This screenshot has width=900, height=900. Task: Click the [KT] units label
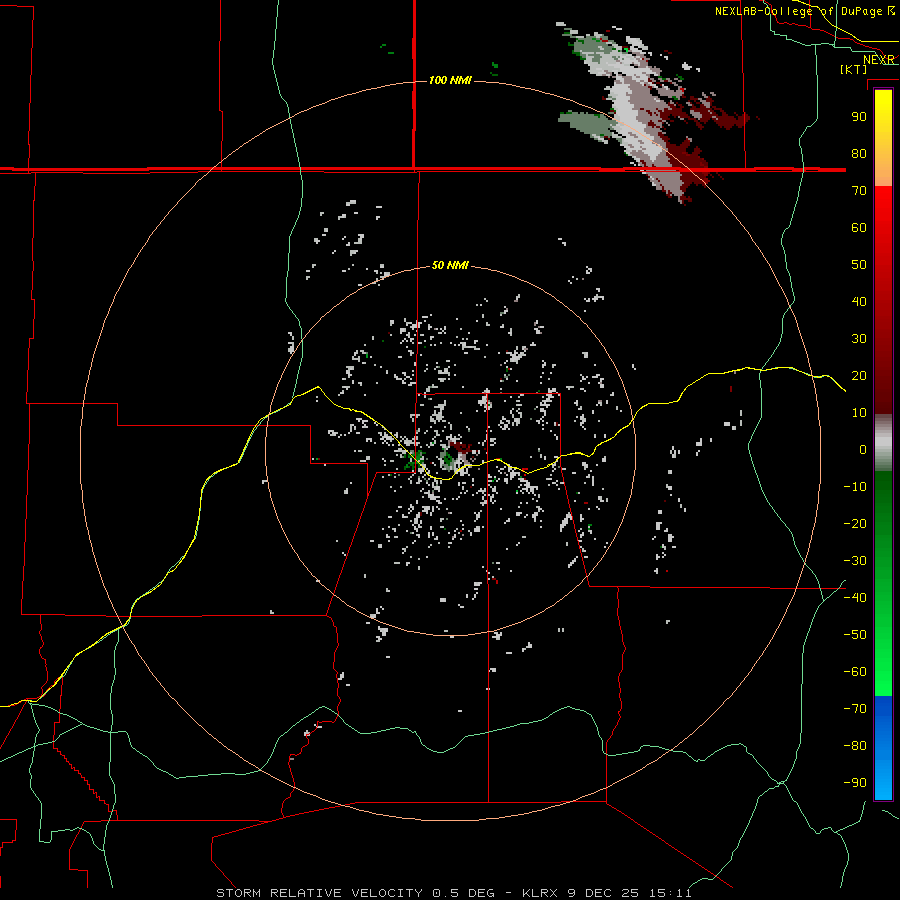coord(853,69)
